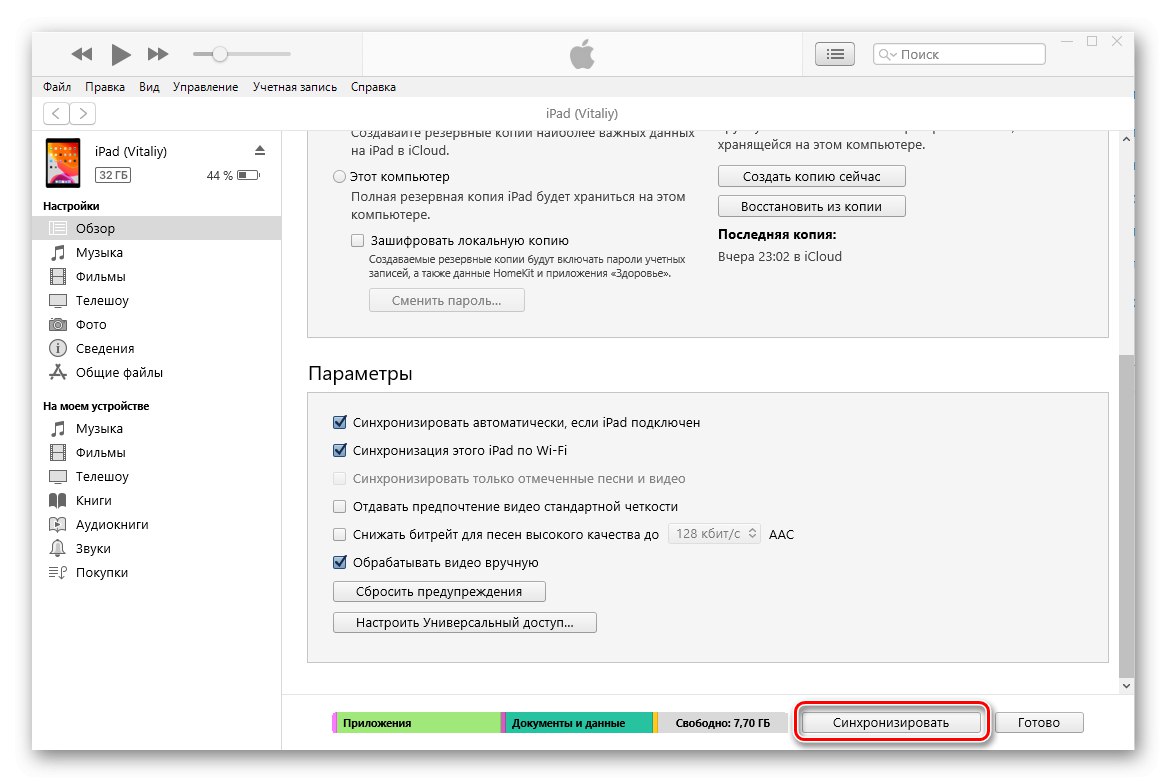Open the list view icon button

click(836, 54)
